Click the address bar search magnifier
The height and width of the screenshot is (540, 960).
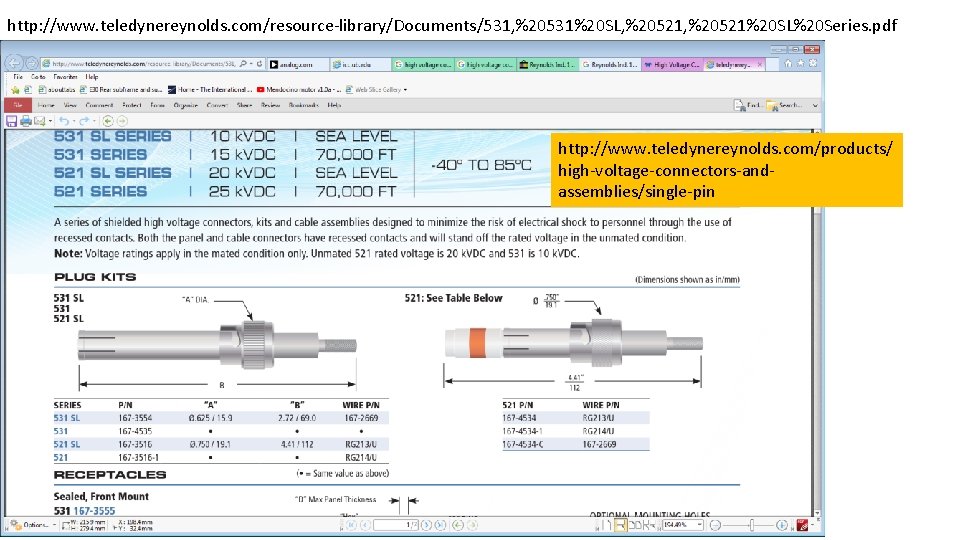click(x=244, y=64)
